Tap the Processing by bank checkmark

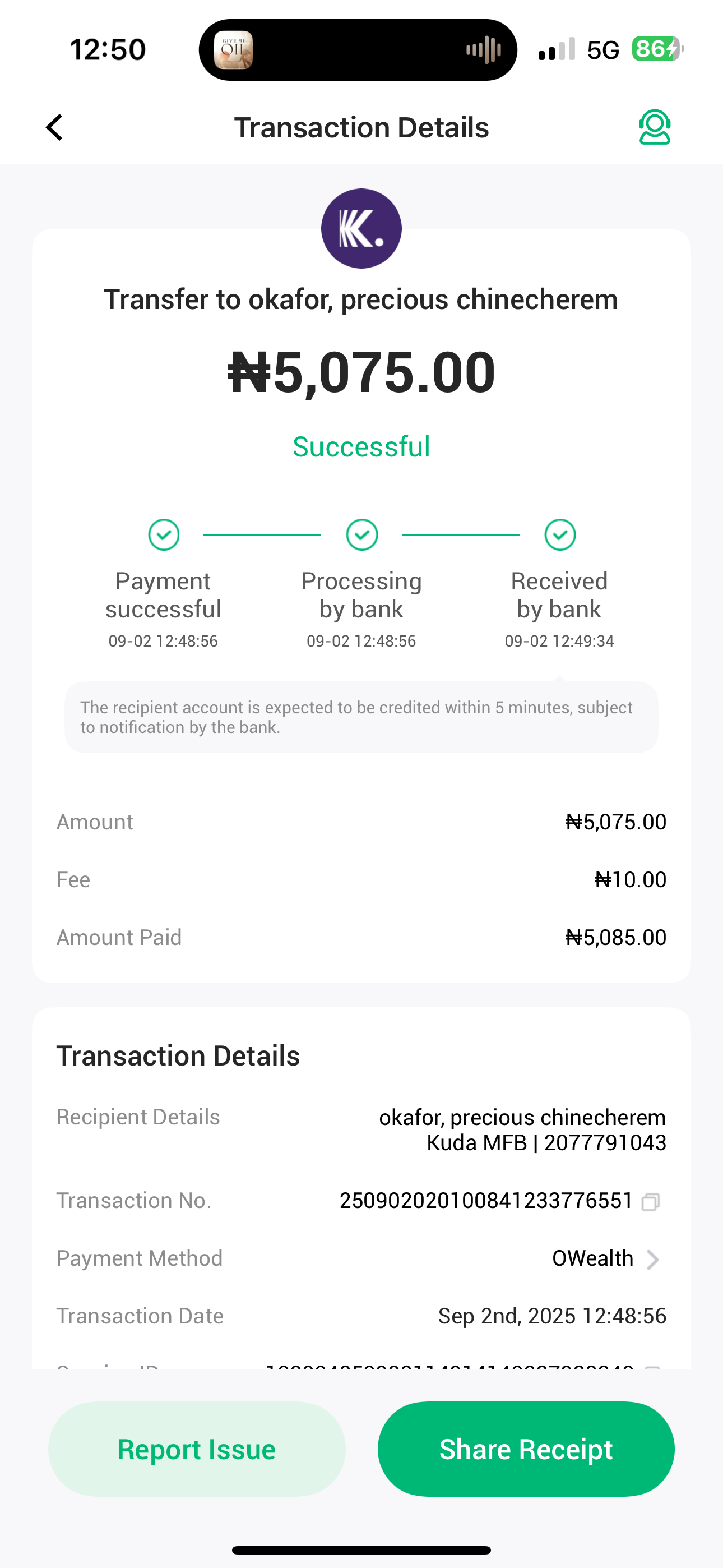point(361,534)
